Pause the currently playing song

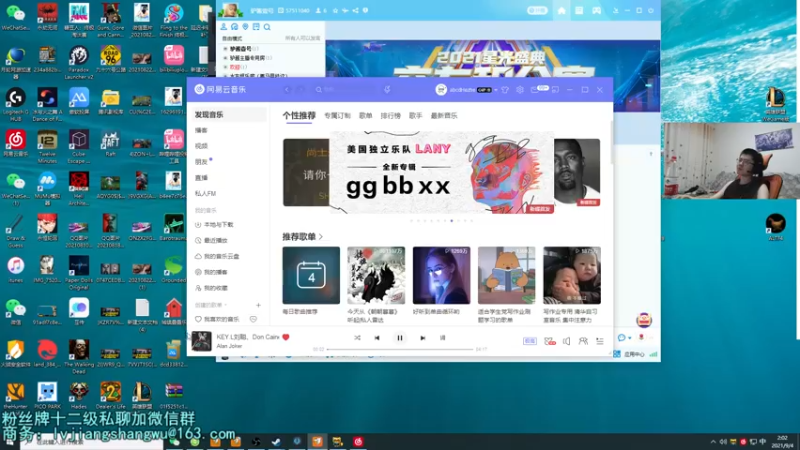click(x=399, y=338)
